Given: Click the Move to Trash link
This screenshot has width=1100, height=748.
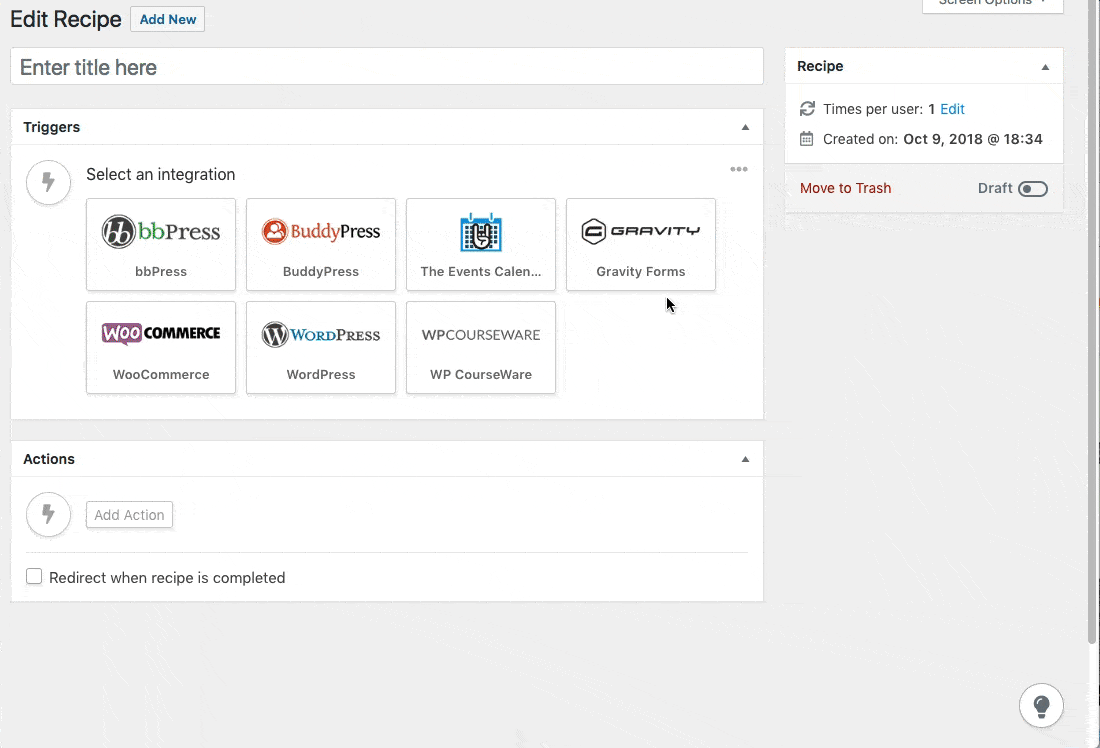Looking at the screenshot, I should pos(845,188).
